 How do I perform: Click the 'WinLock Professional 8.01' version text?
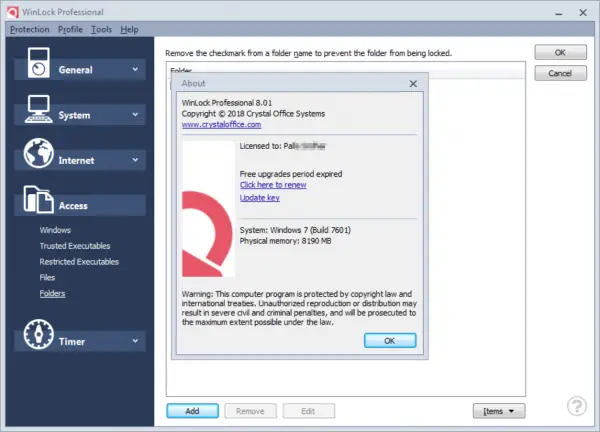coord(227,103)
